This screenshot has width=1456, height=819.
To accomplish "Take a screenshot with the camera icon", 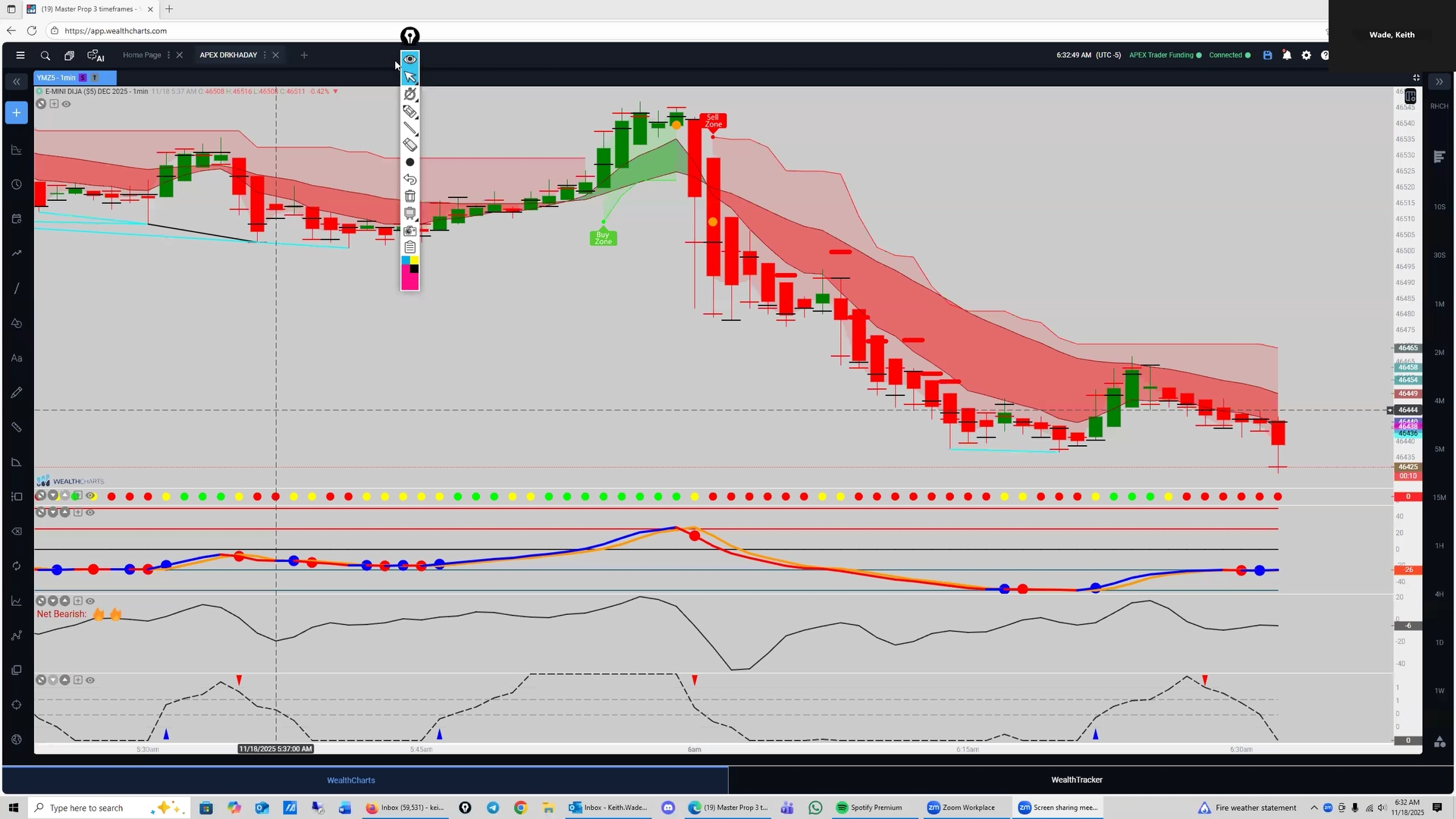I will click(410, 231).
